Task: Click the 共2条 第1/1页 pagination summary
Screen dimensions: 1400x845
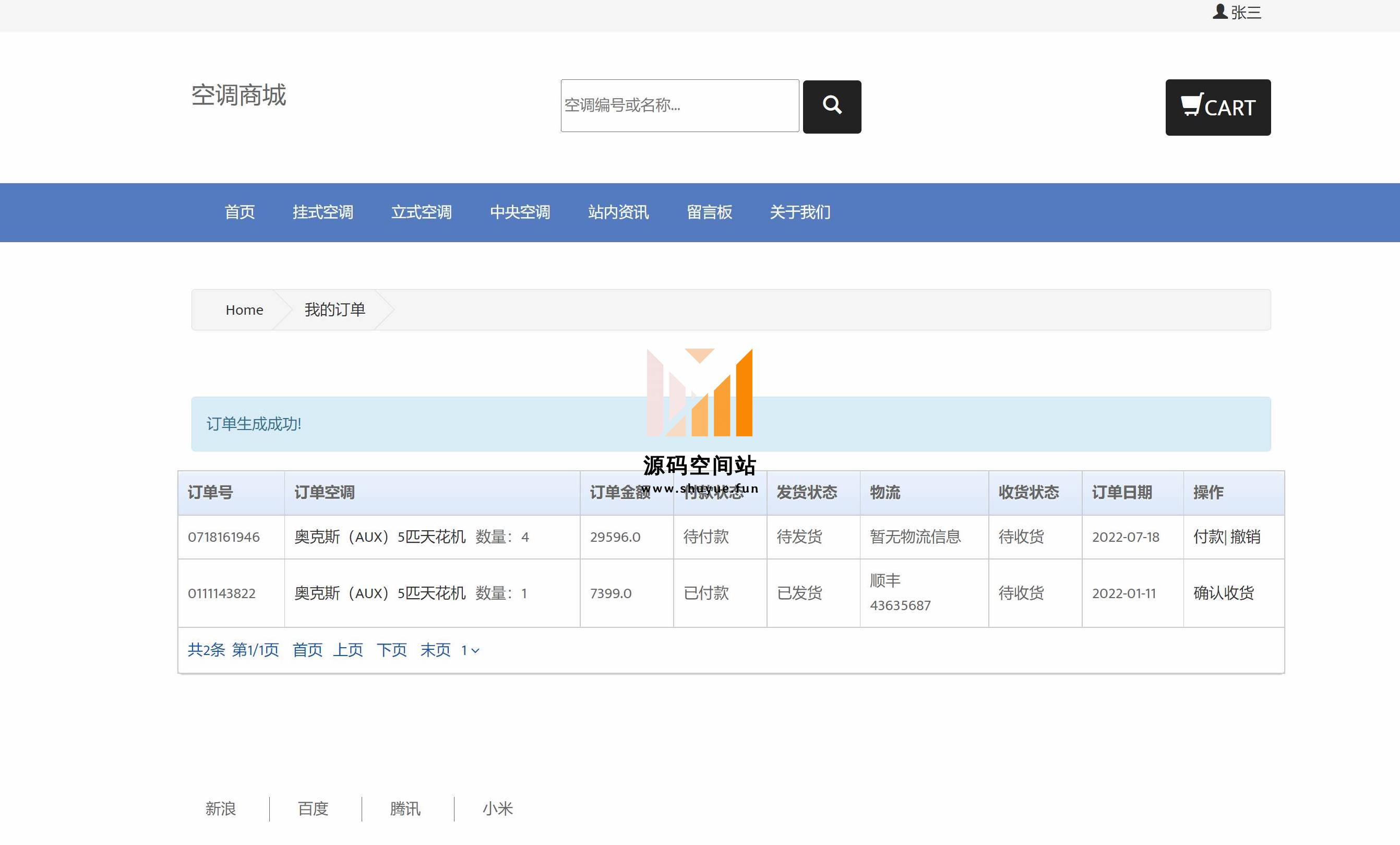Action: coord(233,649)
